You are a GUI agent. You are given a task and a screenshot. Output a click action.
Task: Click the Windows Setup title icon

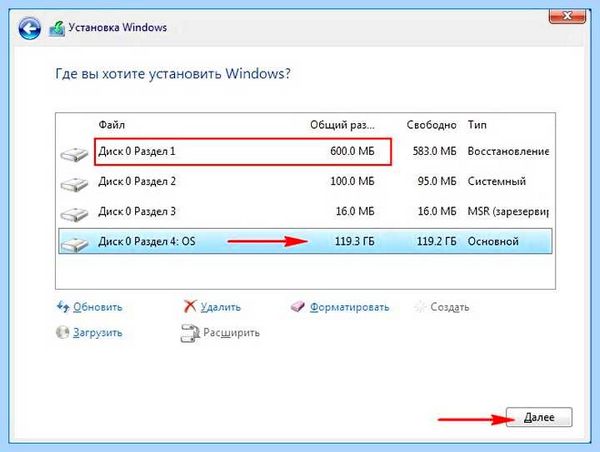[57, 29]
